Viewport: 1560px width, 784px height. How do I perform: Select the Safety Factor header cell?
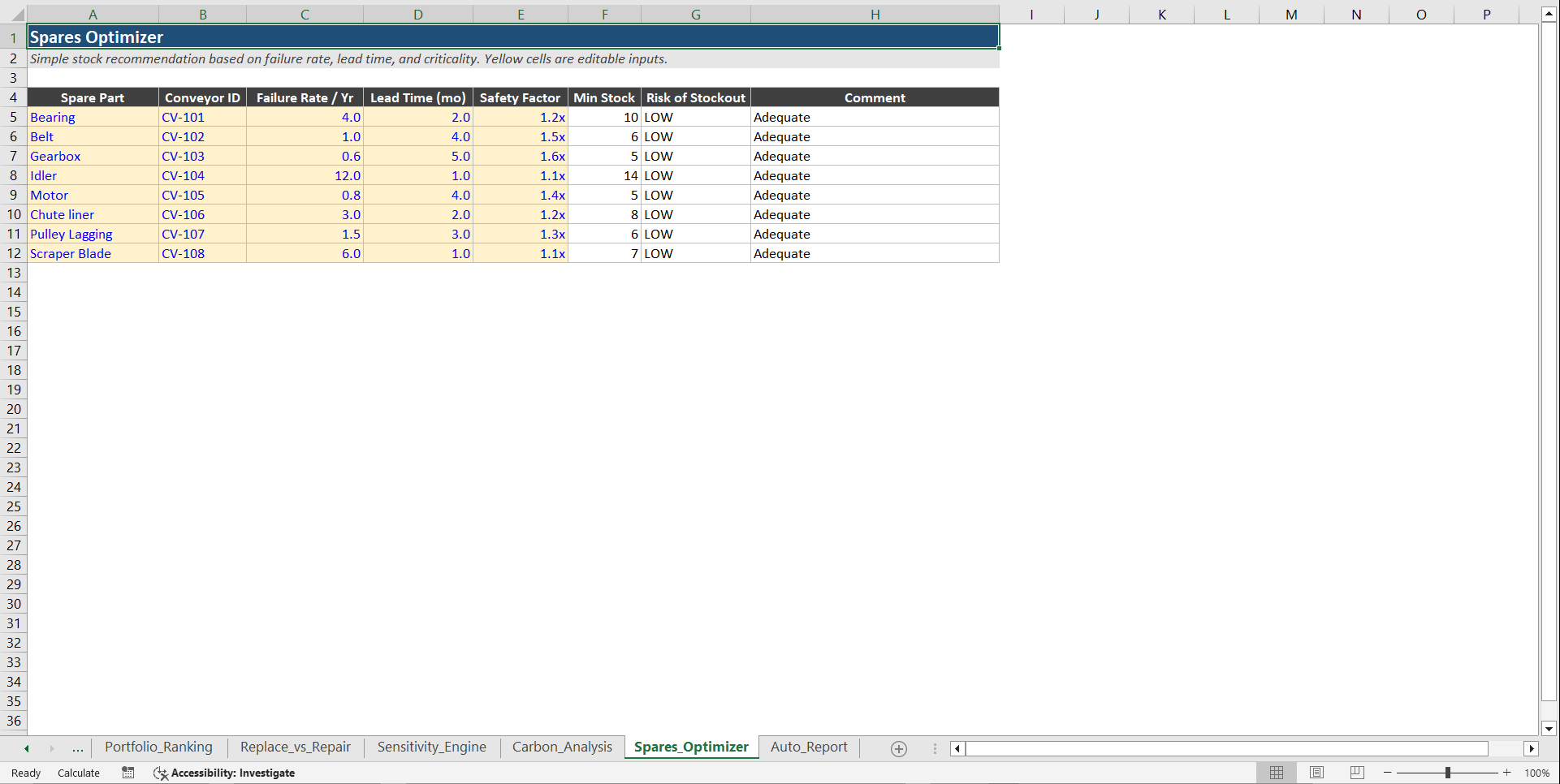520,97
